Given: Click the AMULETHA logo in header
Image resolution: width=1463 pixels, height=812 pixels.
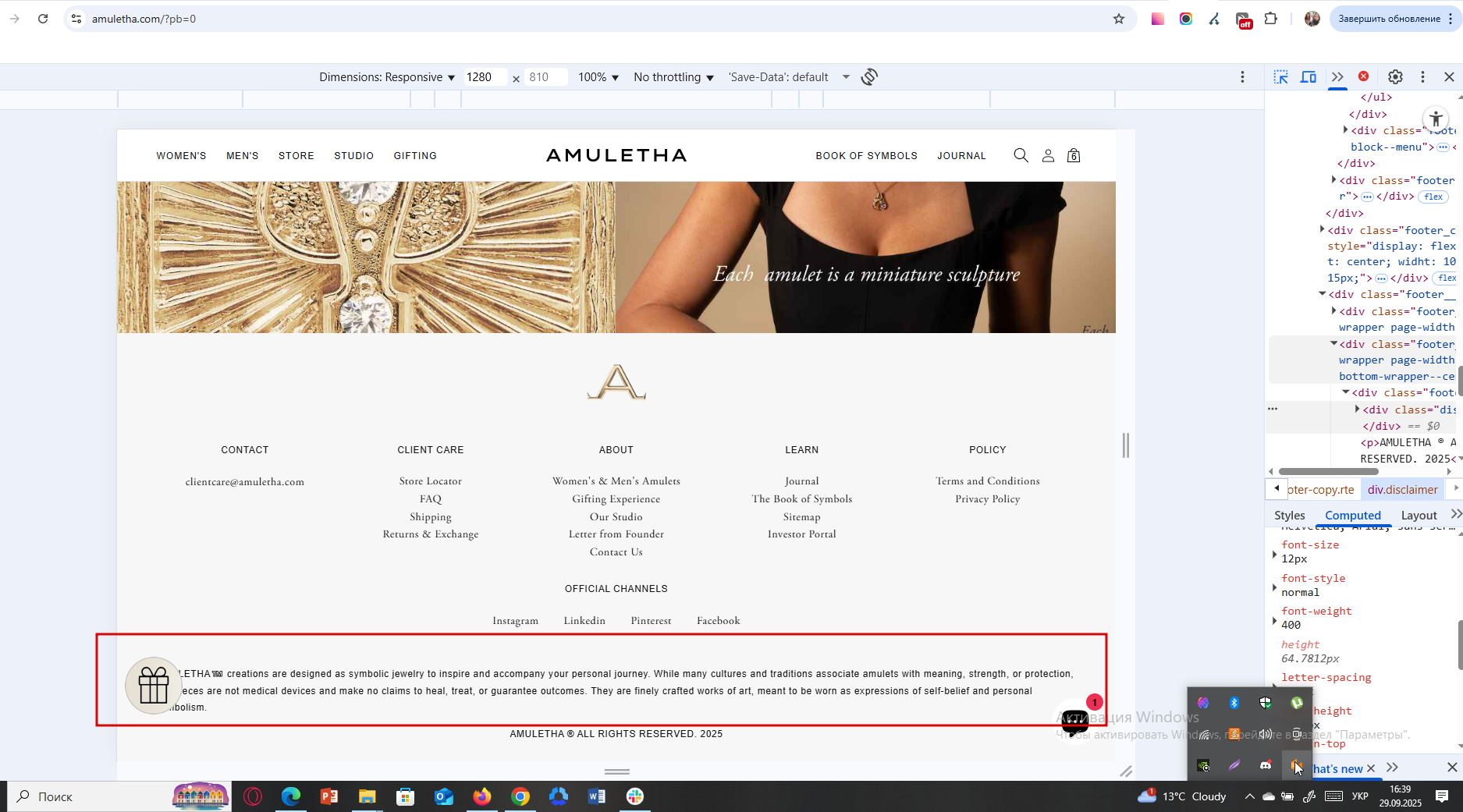Looking at the screenshot, I should point(616,155).
